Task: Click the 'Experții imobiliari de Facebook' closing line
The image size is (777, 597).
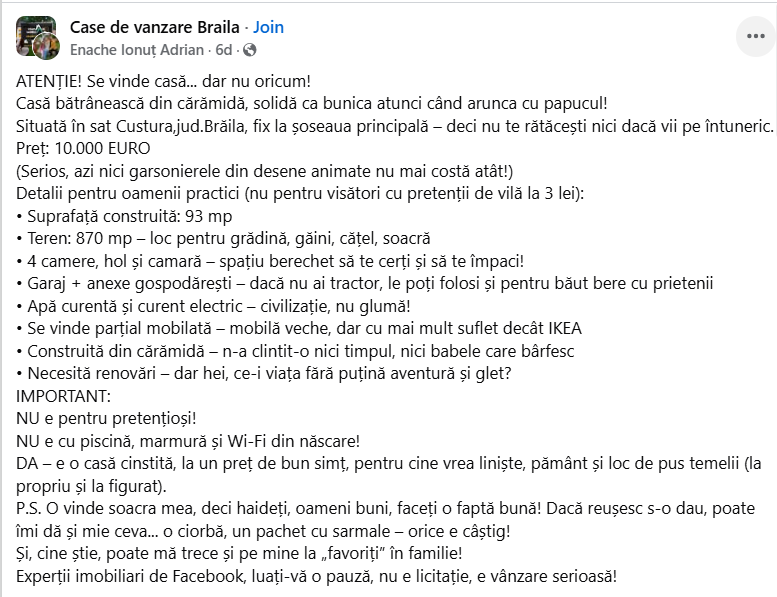Action: pyautogui.click(x=317, y=577)
